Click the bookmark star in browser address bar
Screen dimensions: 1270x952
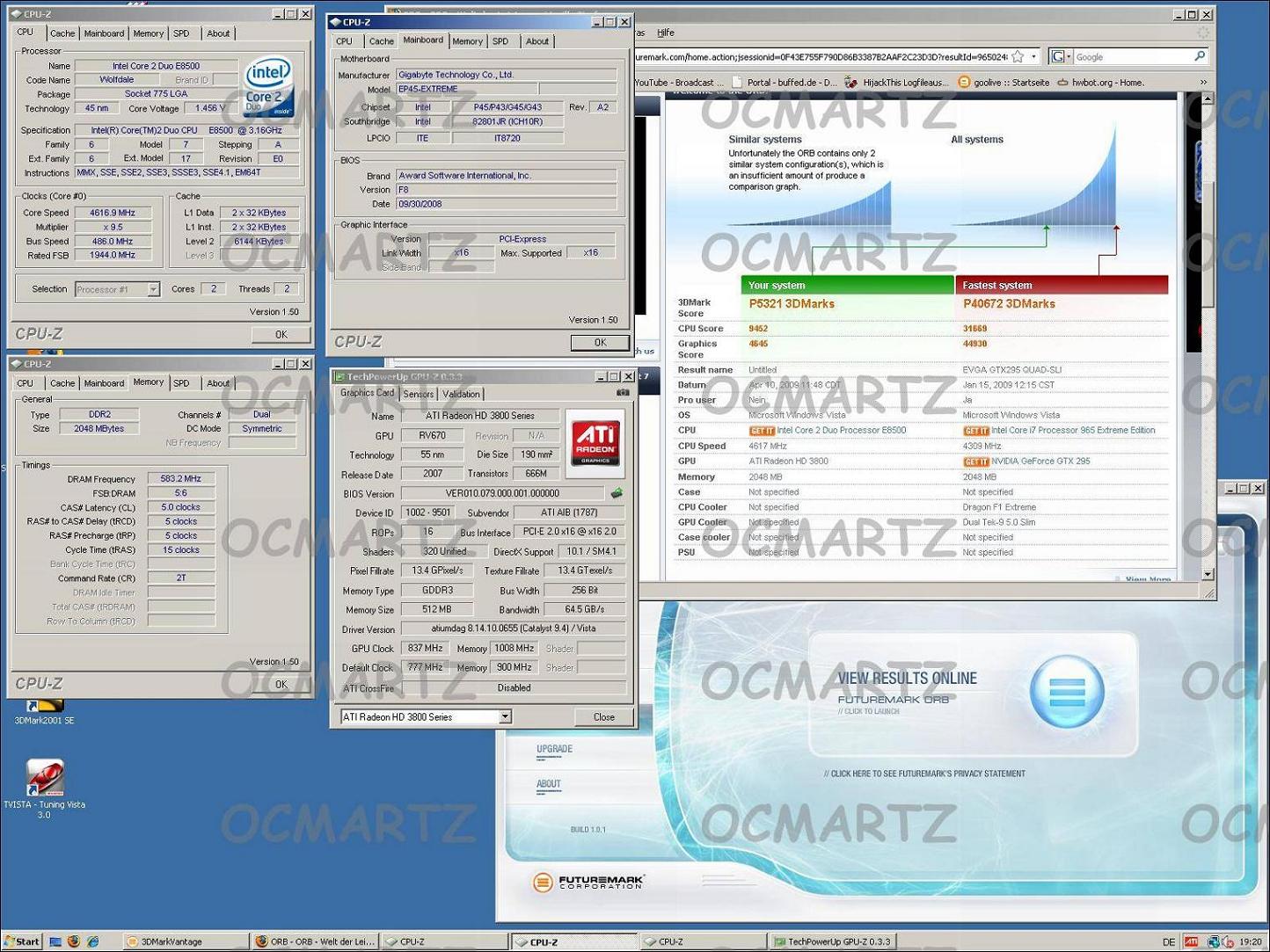point(1017,56)
